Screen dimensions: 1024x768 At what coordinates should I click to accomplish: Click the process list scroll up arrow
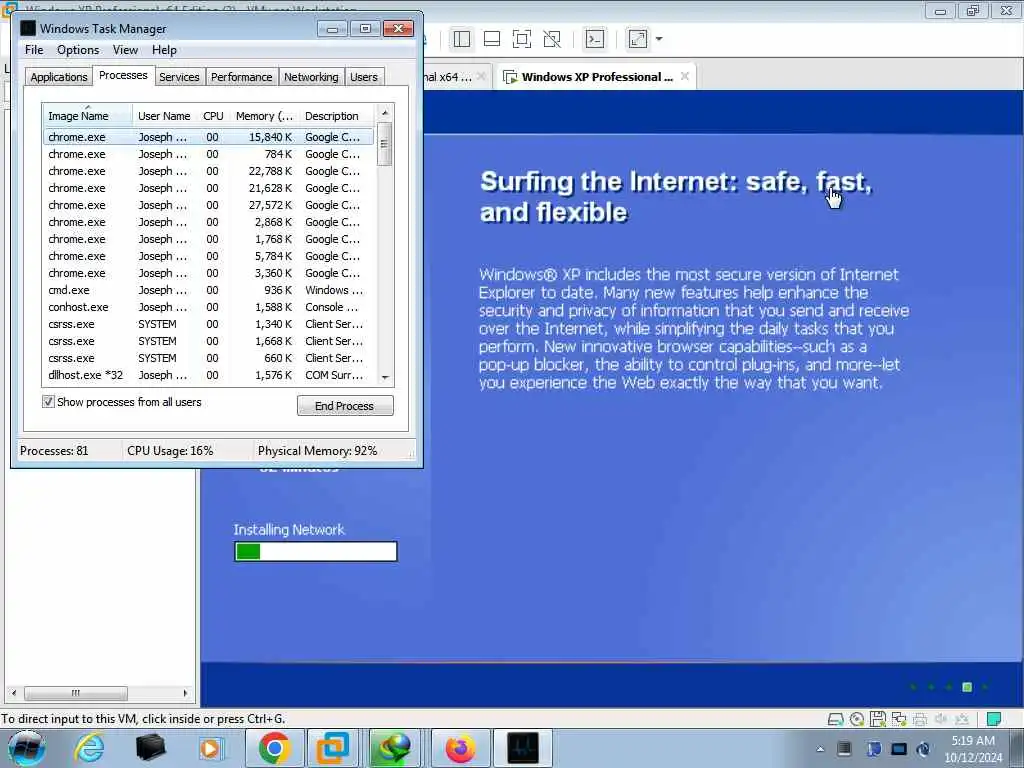pos(385,113)
